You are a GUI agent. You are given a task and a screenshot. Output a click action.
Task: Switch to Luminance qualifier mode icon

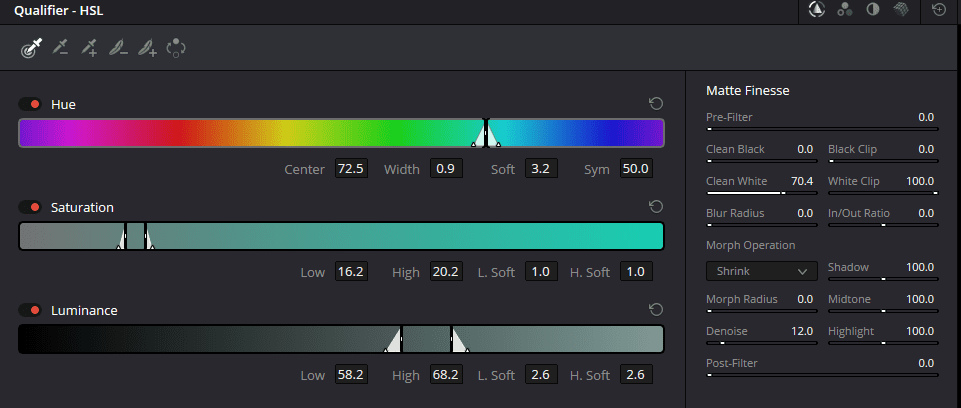coord(873,9)
